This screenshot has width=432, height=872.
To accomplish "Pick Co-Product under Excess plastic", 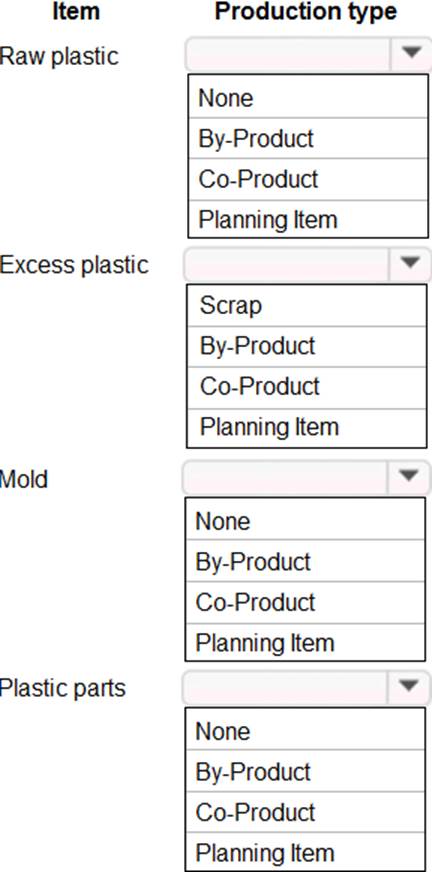I will tap(307, 387).
